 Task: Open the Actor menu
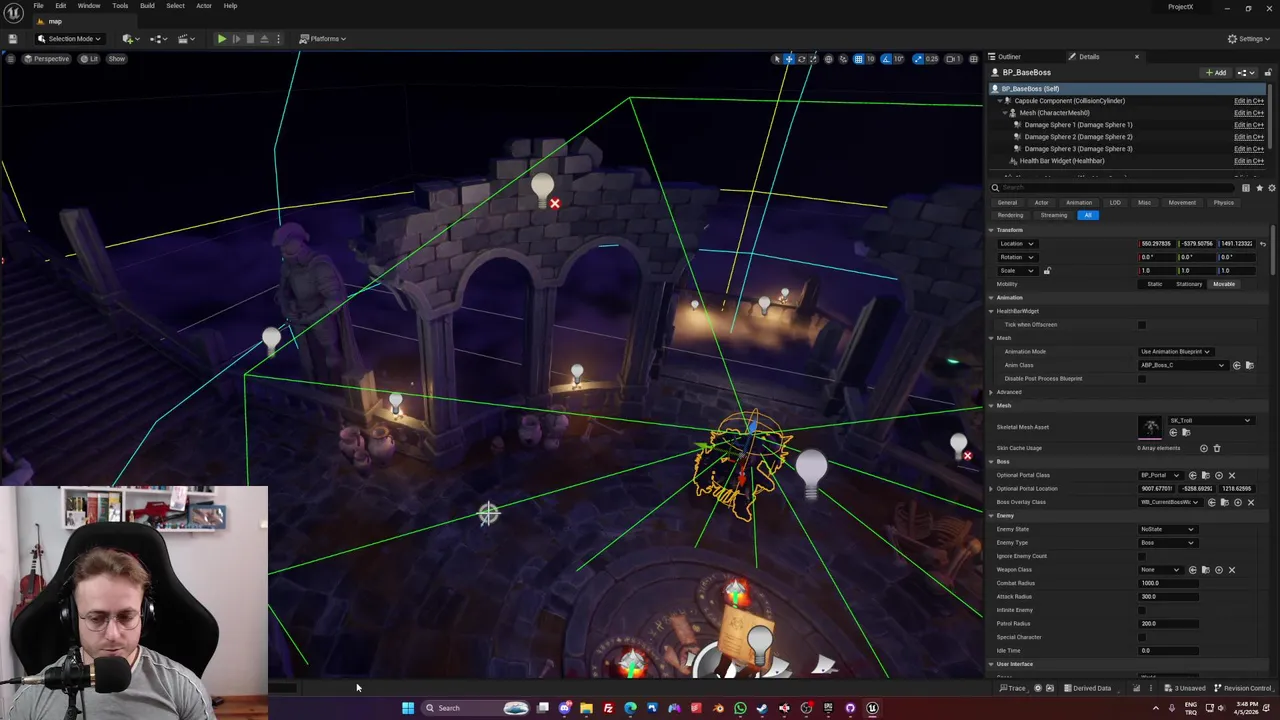pos(204,6)
